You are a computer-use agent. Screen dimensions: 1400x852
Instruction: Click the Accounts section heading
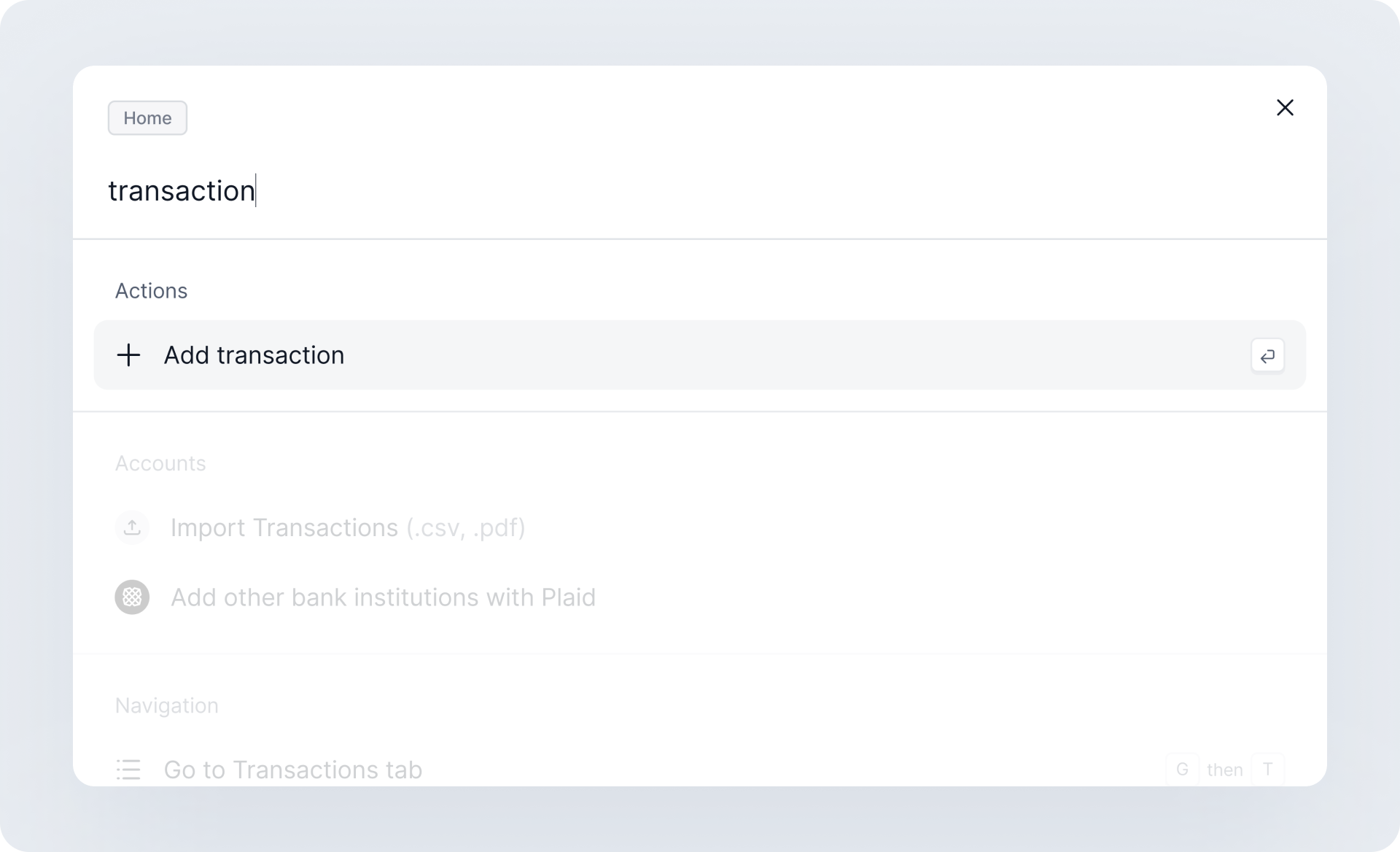coord(160,463)
